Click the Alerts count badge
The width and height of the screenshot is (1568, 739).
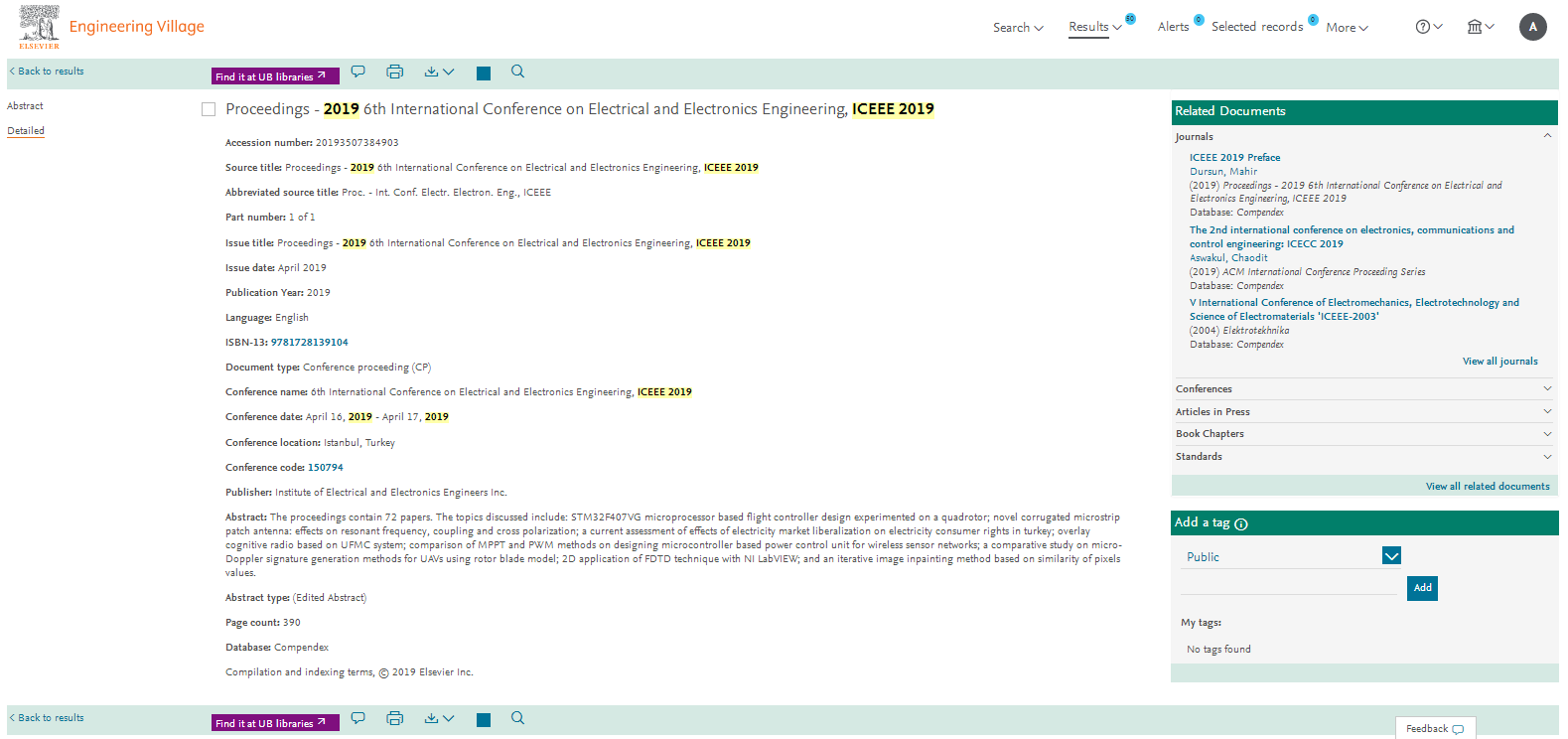click(x=1199, y=19)
